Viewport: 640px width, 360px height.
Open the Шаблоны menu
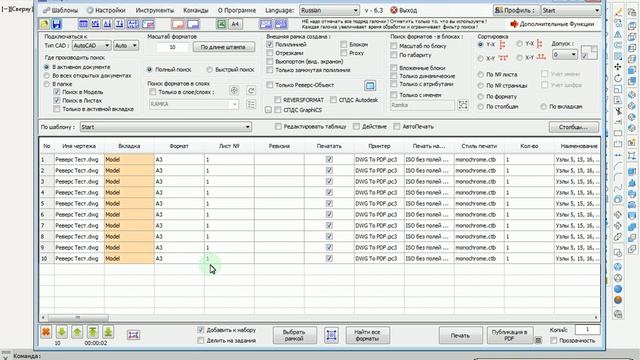(60, 10)
